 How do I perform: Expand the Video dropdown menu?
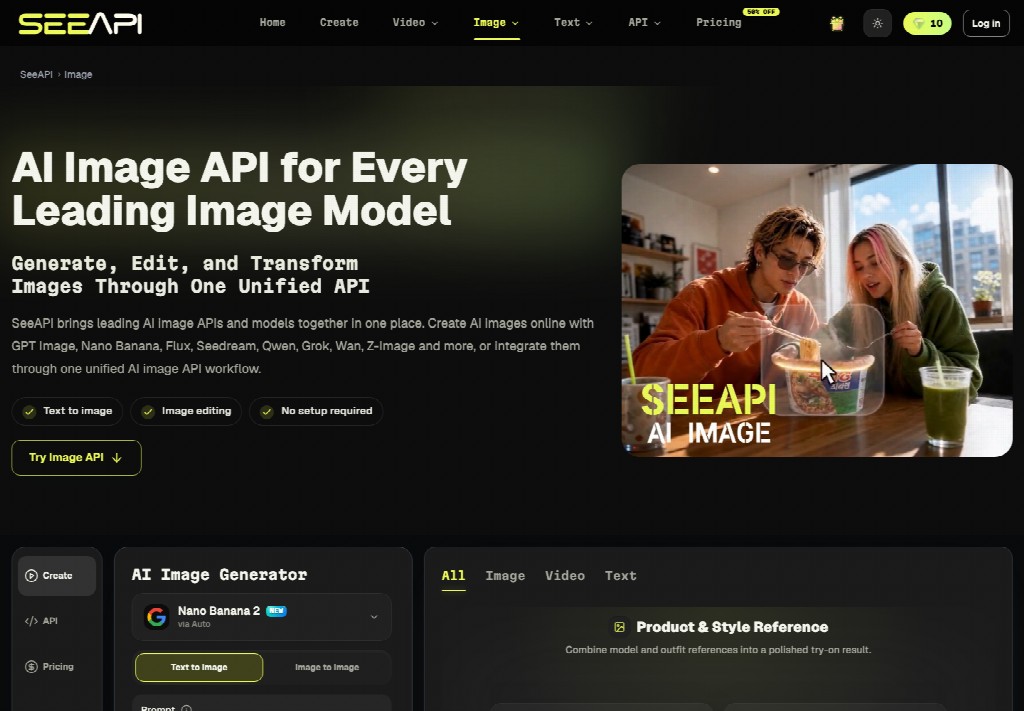(415, 22)
